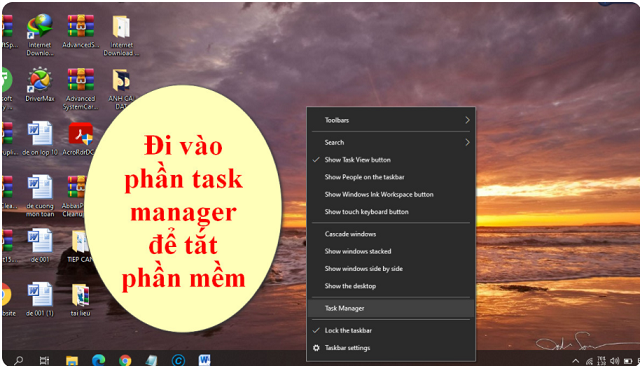Expand the Search submenu arrow

(x=467, y=142)
